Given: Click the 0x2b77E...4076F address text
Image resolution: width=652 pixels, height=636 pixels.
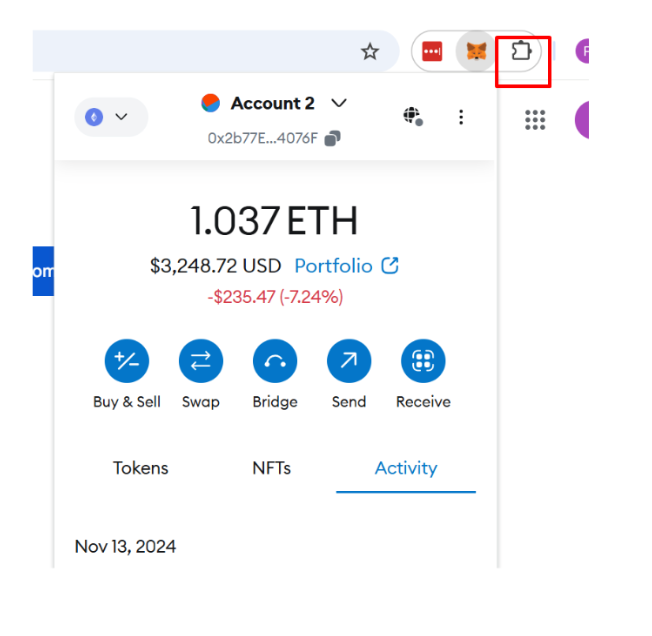Looking at the screenshot, I should coord(262,138).
